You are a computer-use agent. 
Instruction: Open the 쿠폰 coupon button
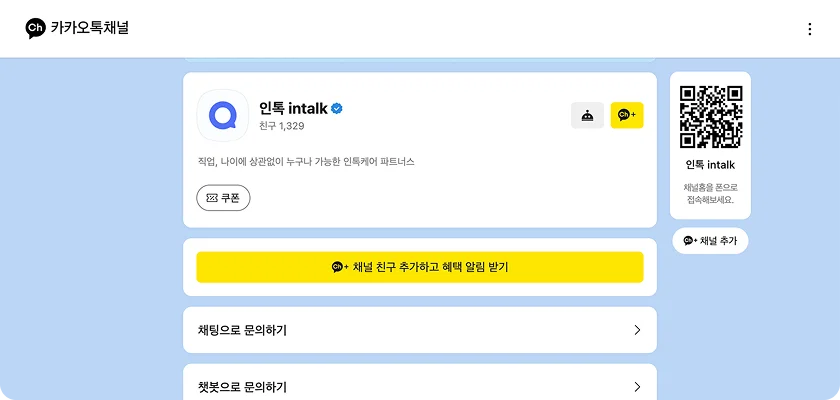coord(223,198)
